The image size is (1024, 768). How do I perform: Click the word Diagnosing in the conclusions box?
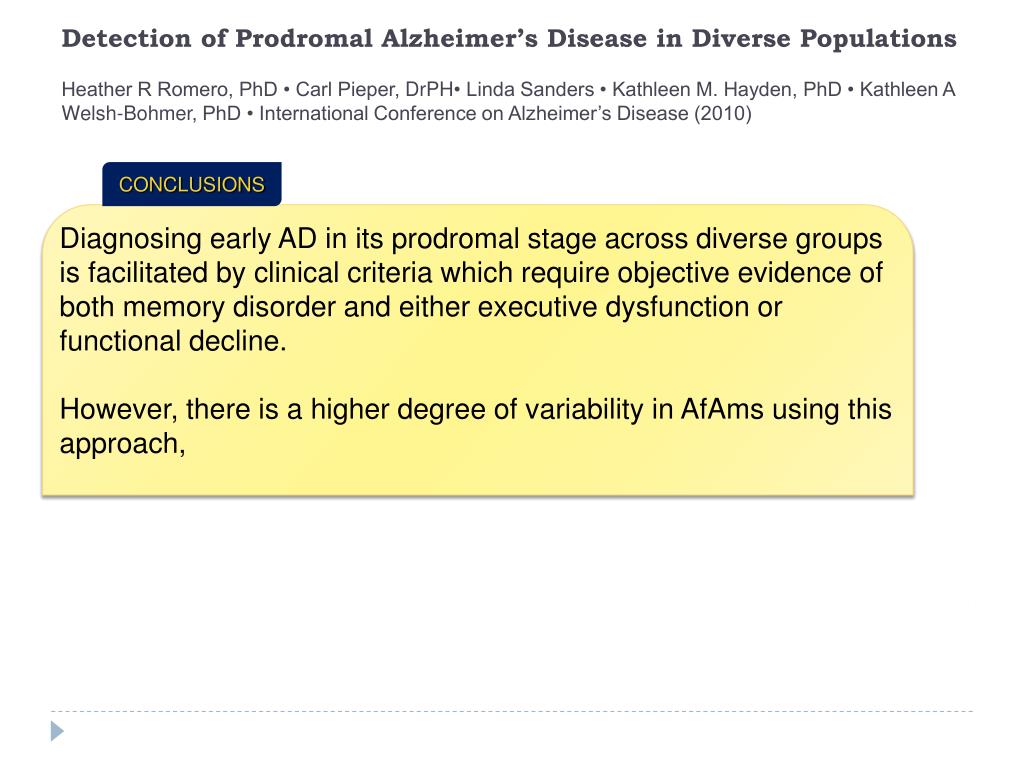(x=131, y=240)
